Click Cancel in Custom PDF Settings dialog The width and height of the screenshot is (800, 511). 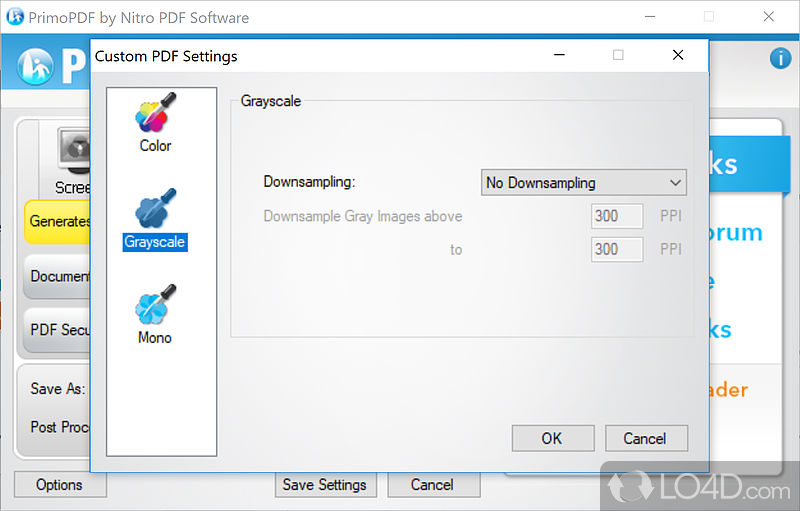646,438
